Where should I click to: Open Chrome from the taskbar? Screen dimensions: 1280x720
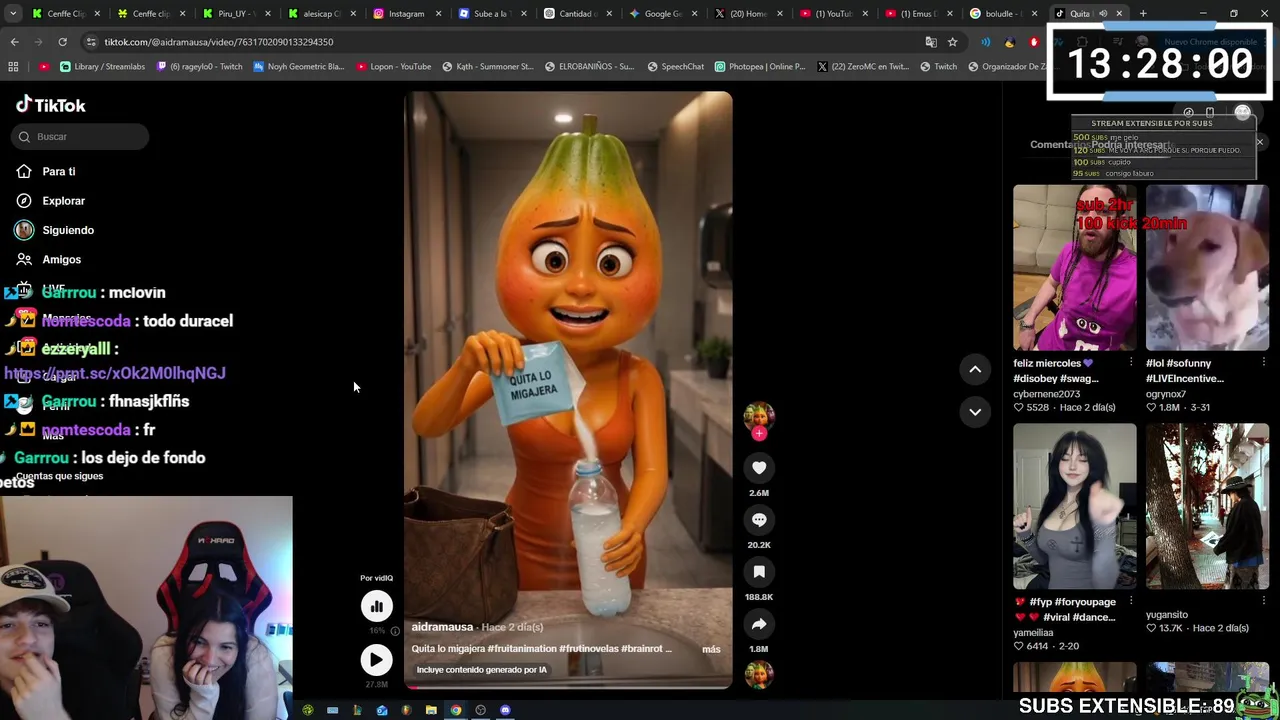point(456,710)
